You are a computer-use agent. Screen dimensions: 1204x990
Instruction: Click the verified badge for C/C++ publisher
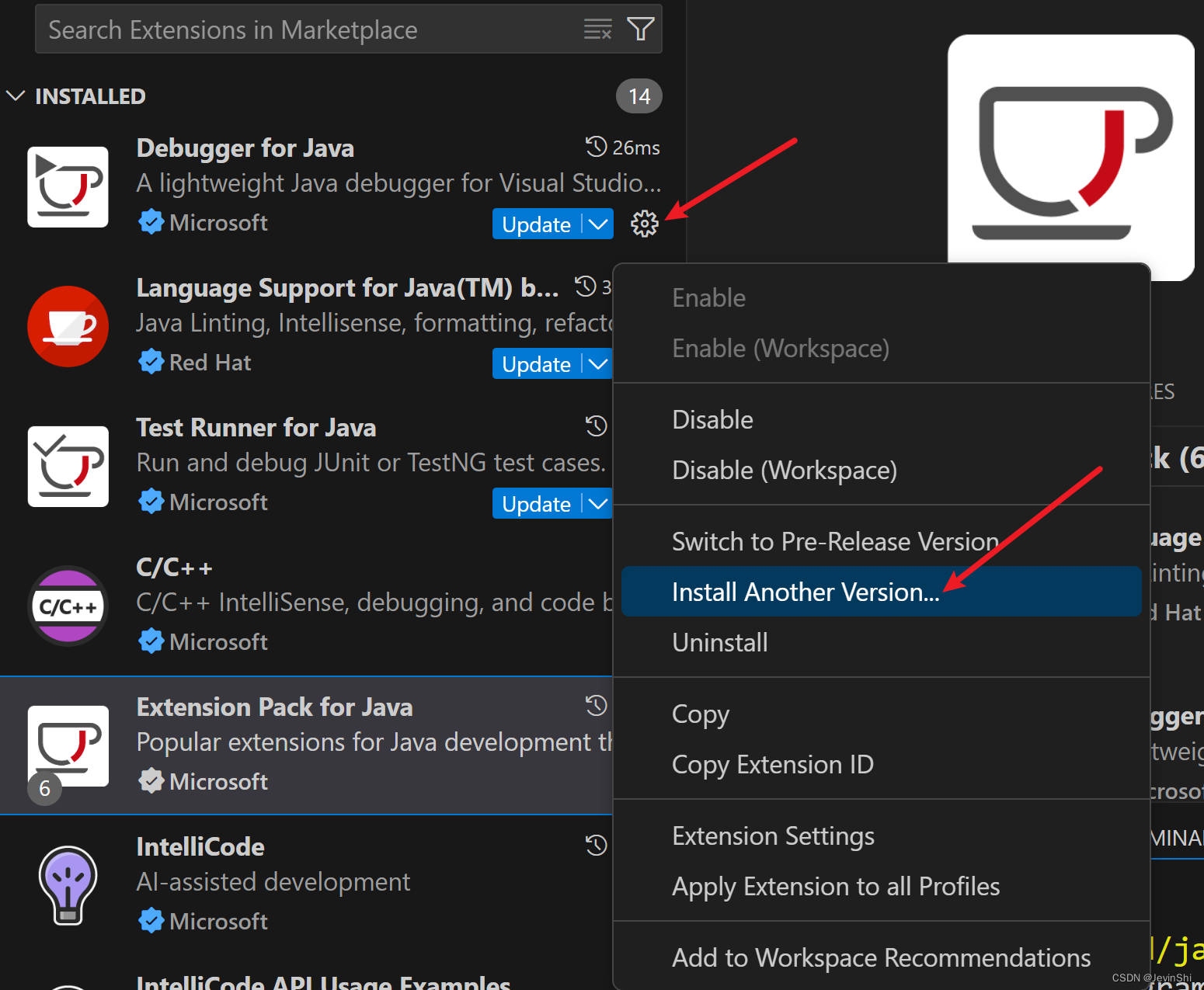click(151, 641)
